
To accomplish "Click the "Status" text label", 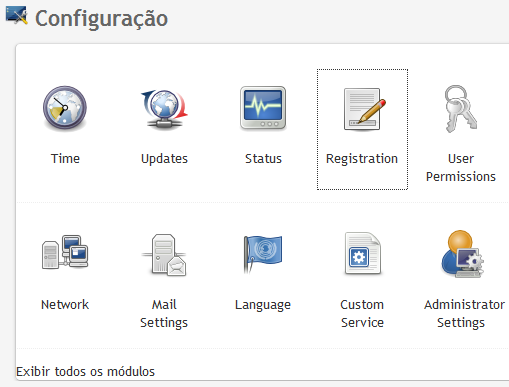I will tap(263, 158).
